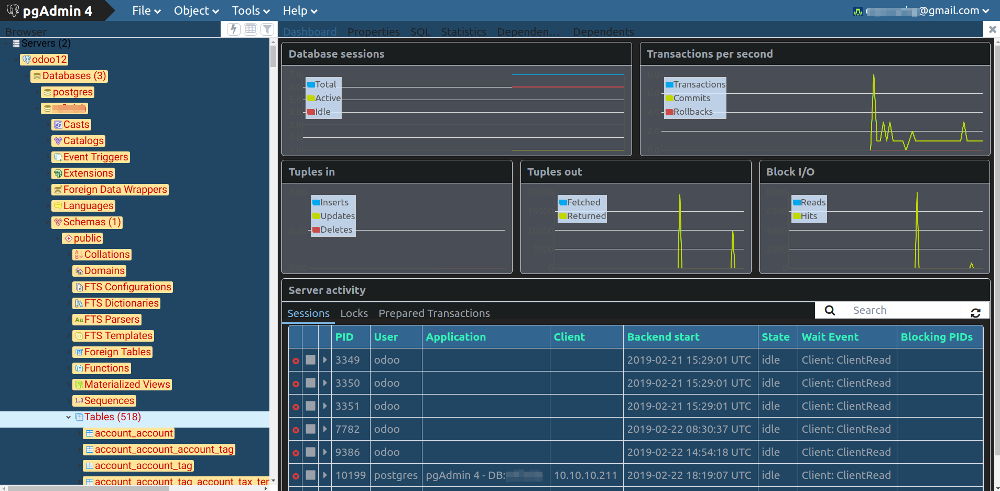Collapse the Servers (2) node
This screenshot has width=1000, height=491.
(x=6, y=43)
